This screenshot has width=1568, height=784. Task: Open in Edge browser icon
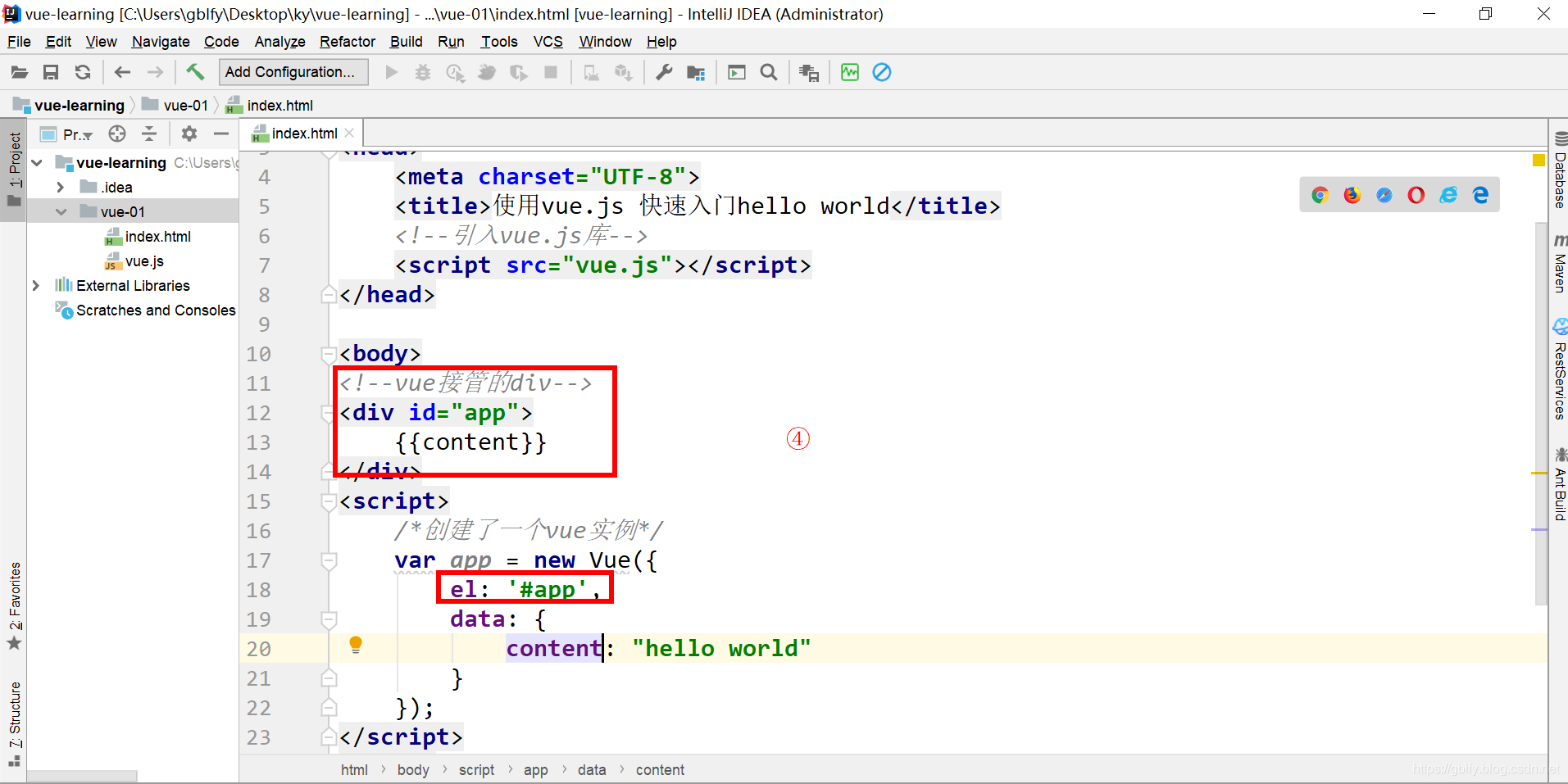(x=1480, y=195)
